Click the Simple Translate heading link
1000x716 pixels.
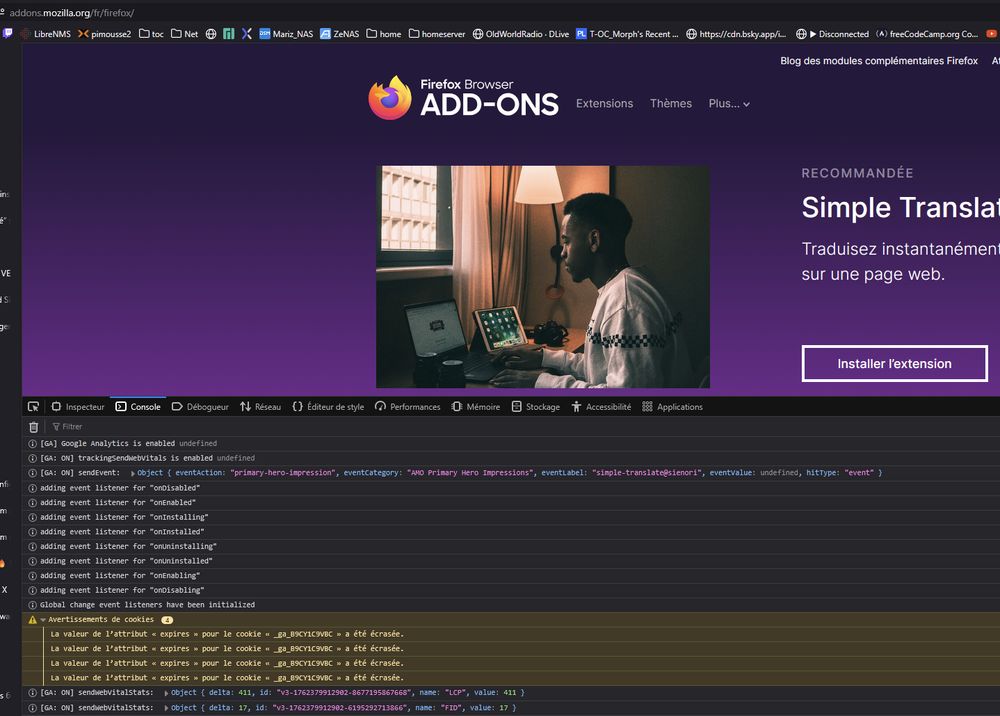901,207
